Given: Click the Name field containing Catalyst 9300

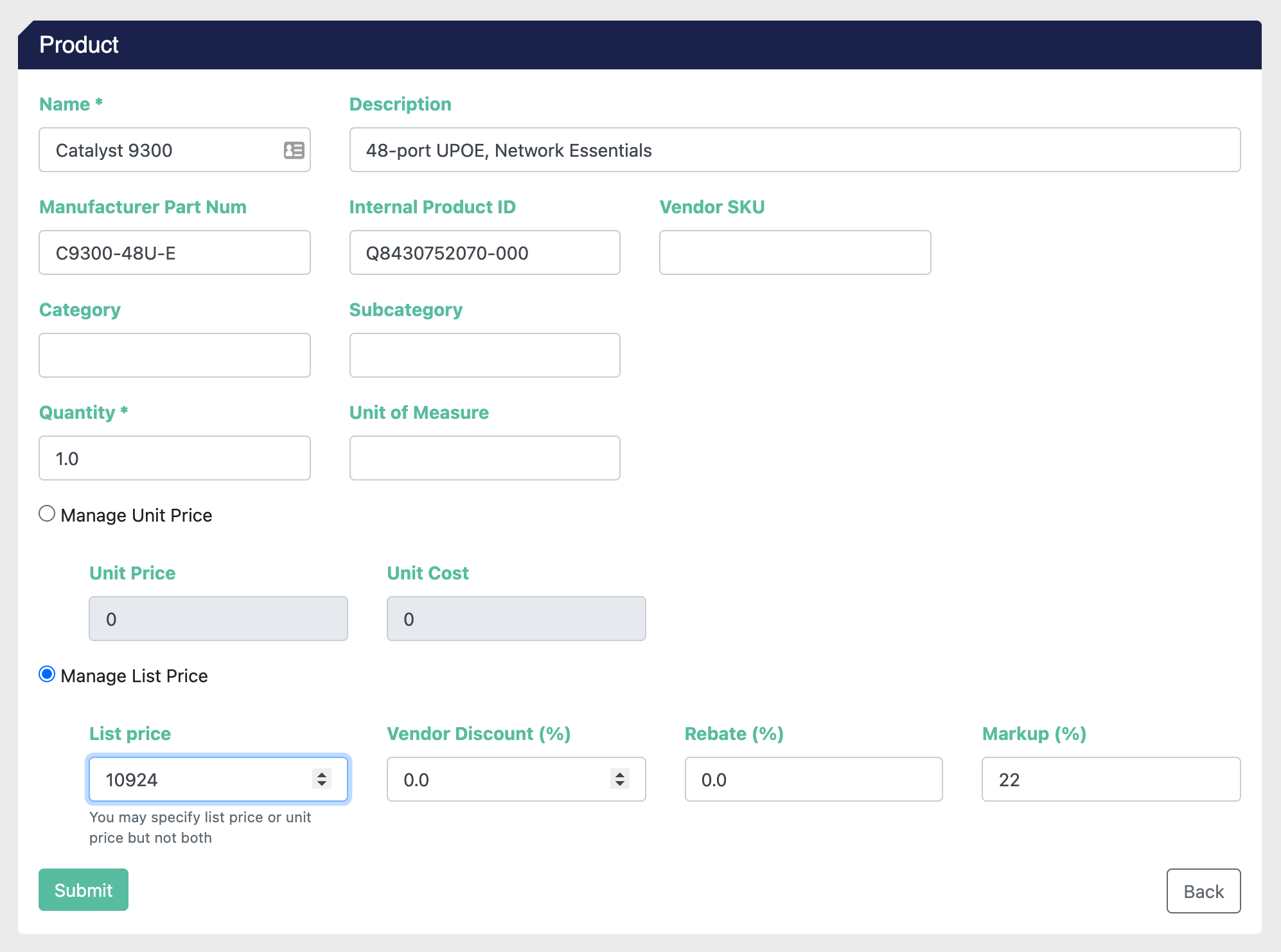Looking at the screenshot, I should click(x=161, y=150).
